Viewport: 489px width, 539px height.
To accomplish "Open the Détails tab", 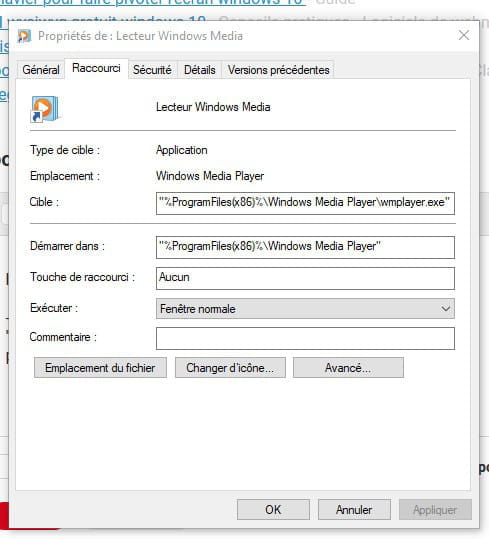I will (x=199, y=70).
